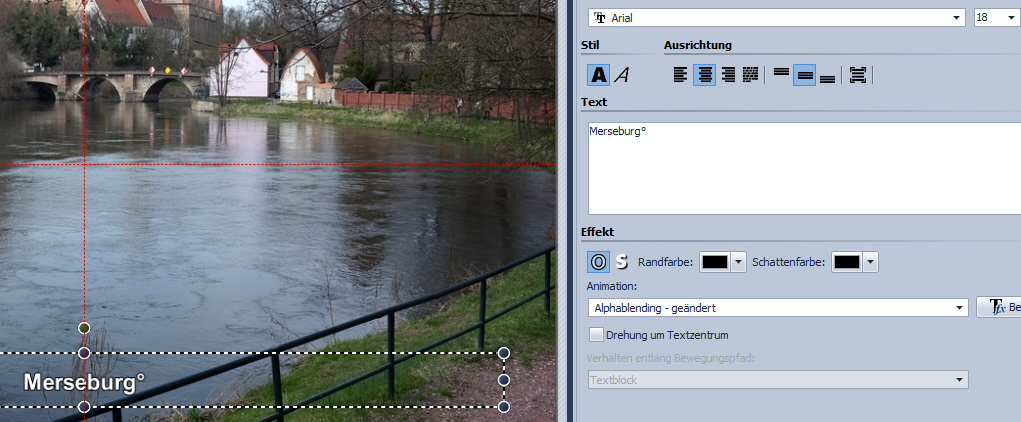
Task: Toggle italic text style
Action: [x=622, y=74]
